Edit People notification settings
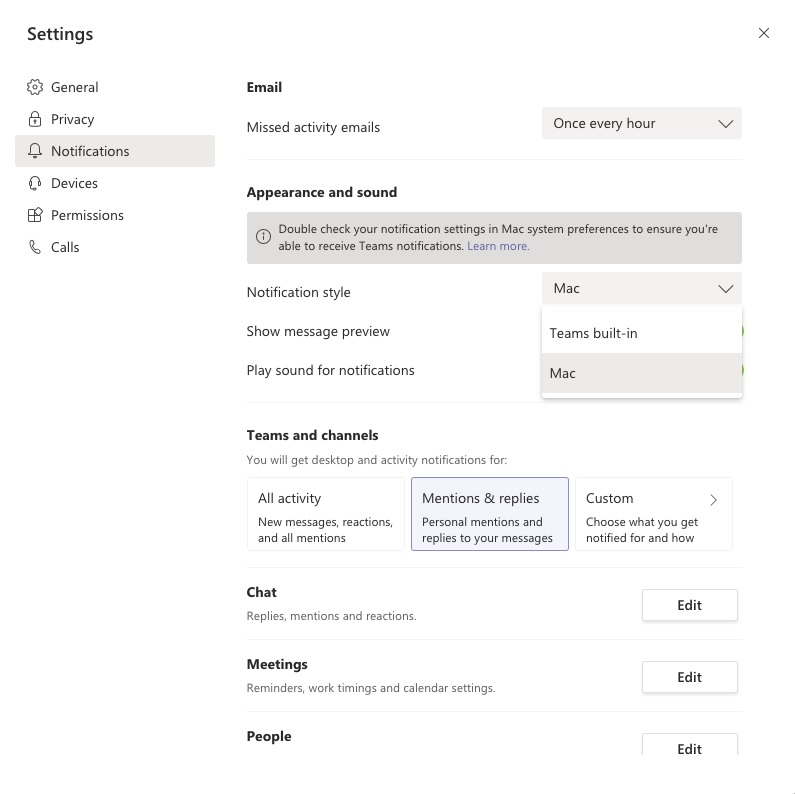795x794 pixels. tap(690, 745)
